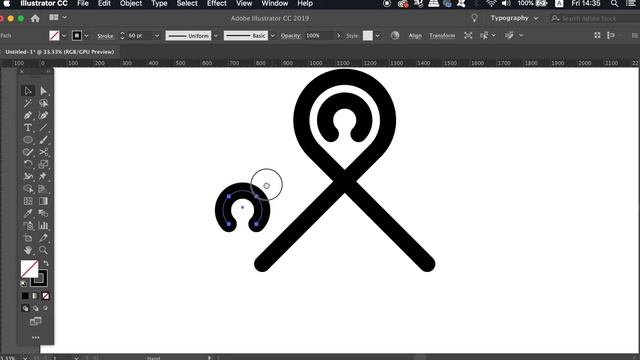Click the Home icon
Viewport: 640px width, 360px height.
point(35,18)
